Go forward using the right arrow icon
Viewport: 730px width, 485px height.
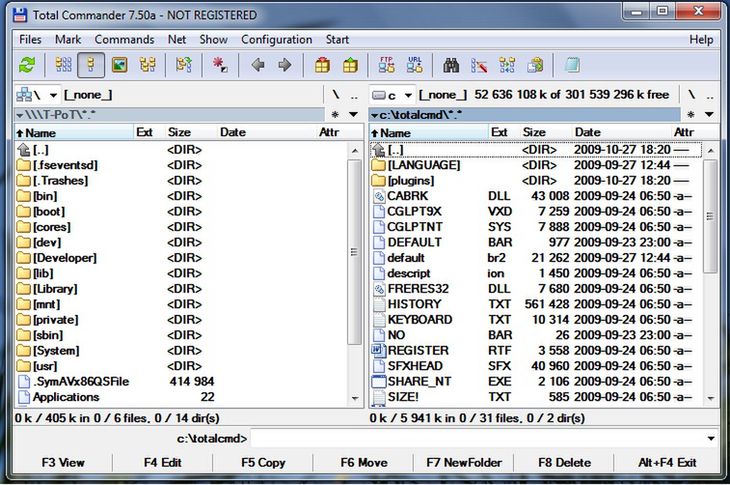[284, 65]
